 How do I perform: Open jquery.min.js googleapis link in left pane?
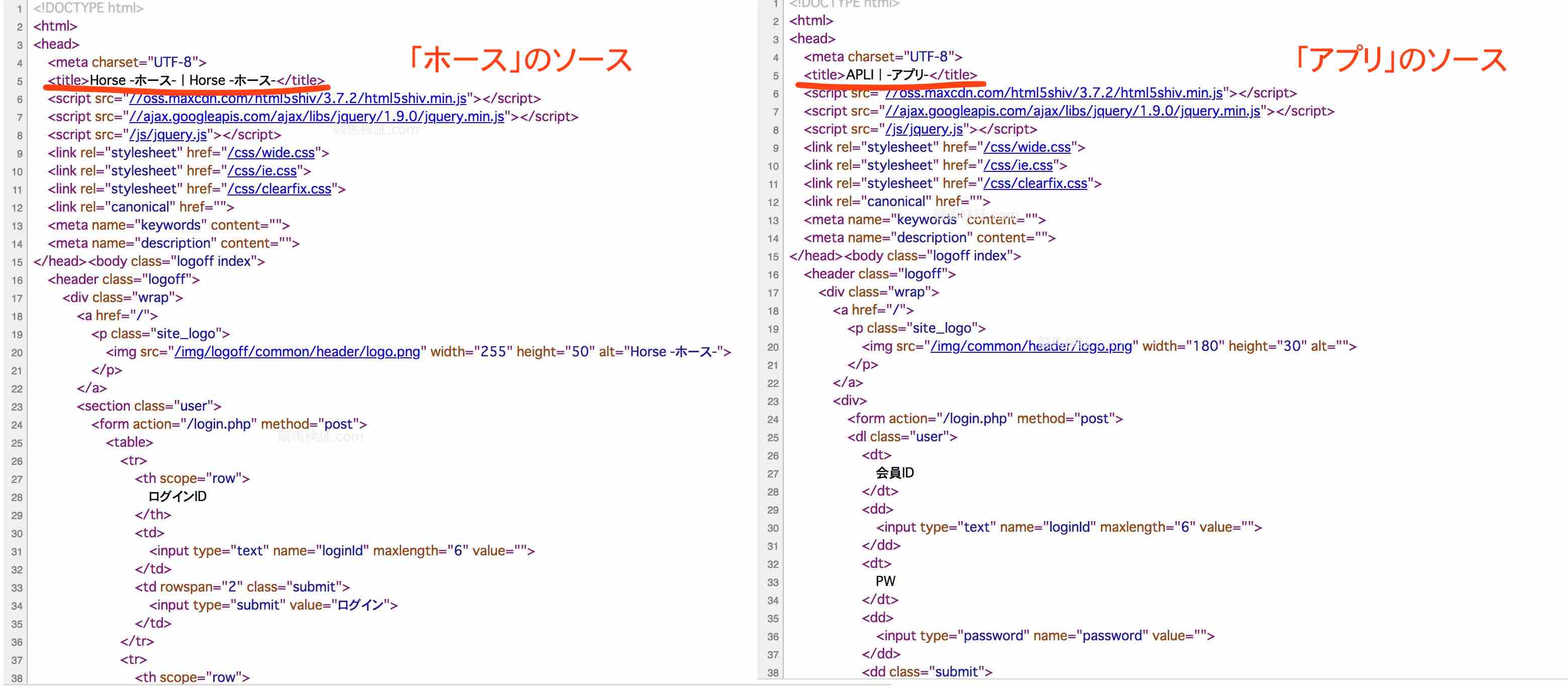coord(317,117)
